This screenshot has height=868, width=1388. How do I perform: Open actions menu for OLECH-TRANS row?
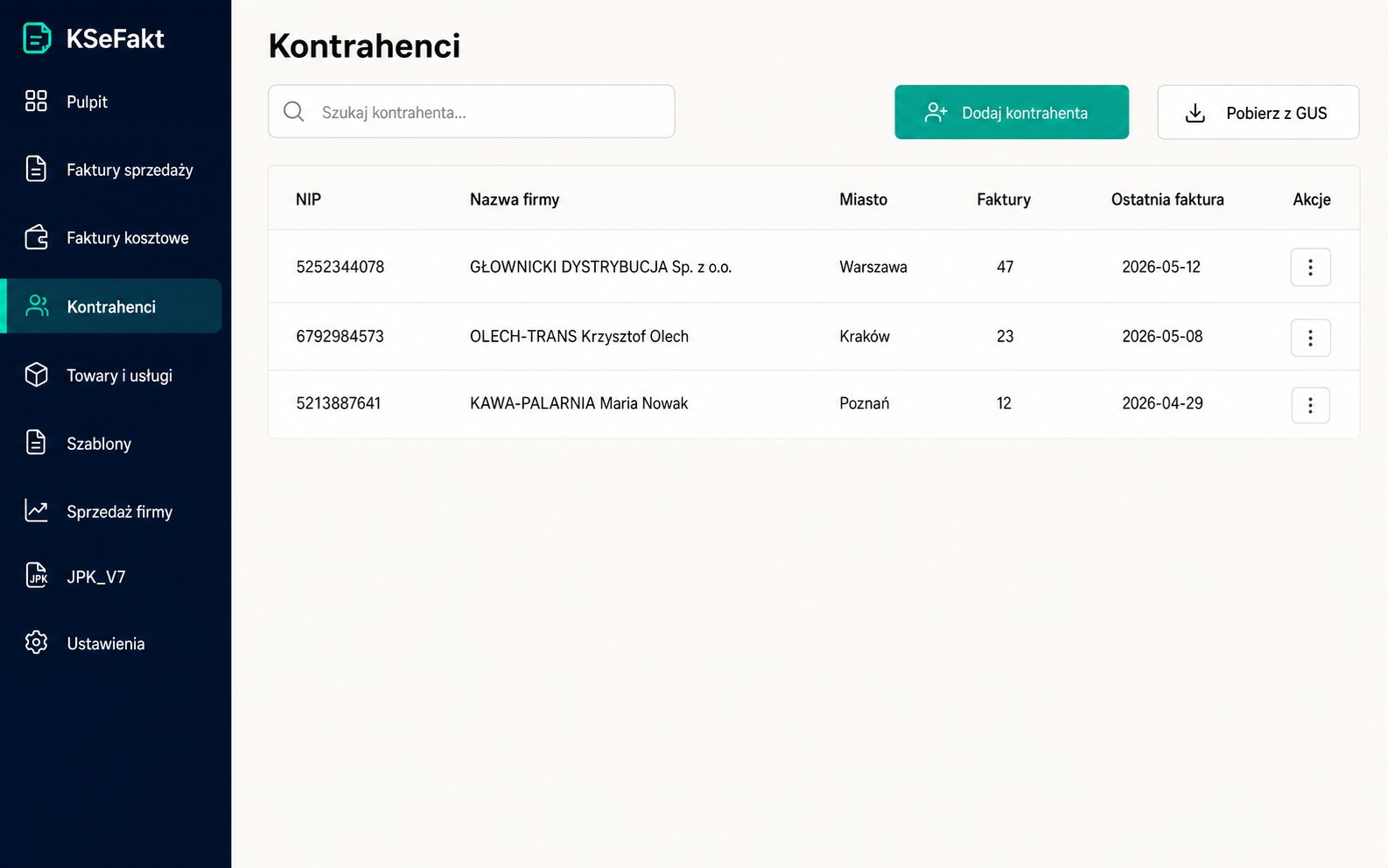point(1310,338)
